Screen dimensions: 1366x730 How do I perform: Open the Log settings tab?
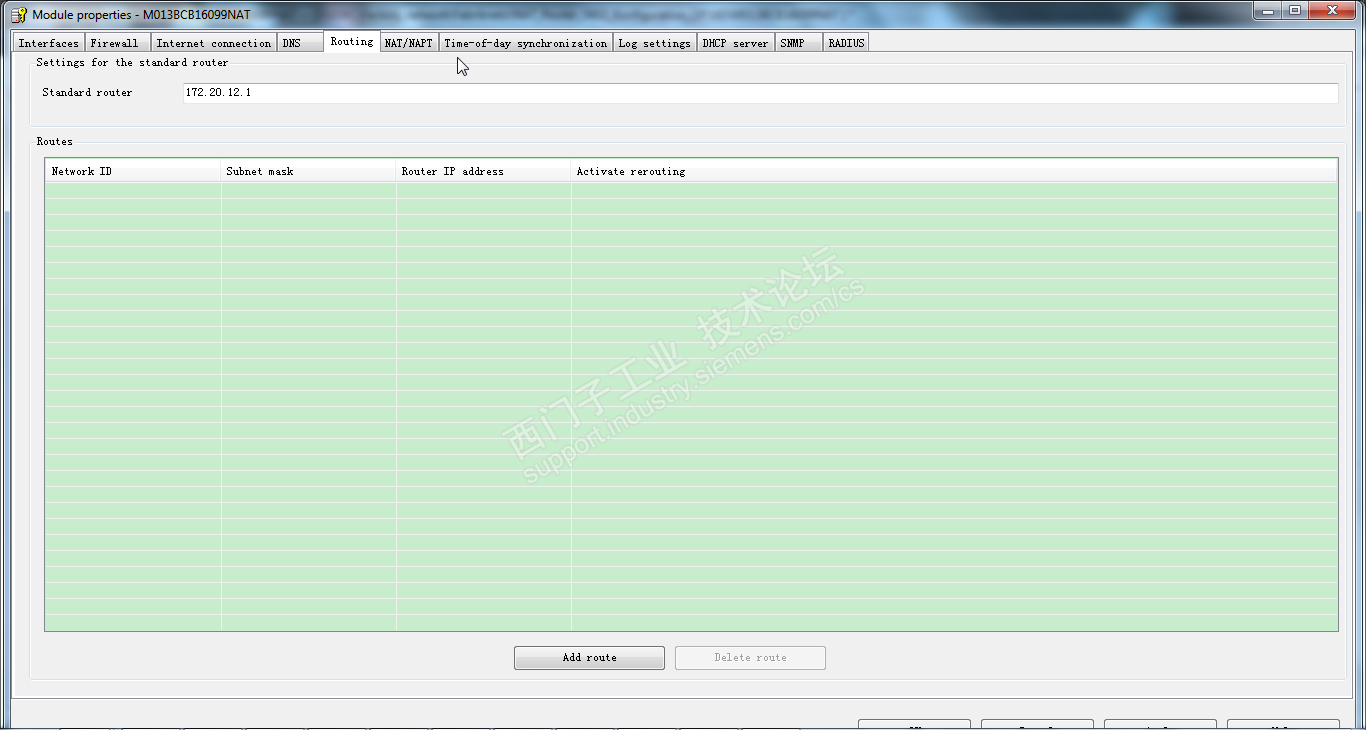pos(654,43)
